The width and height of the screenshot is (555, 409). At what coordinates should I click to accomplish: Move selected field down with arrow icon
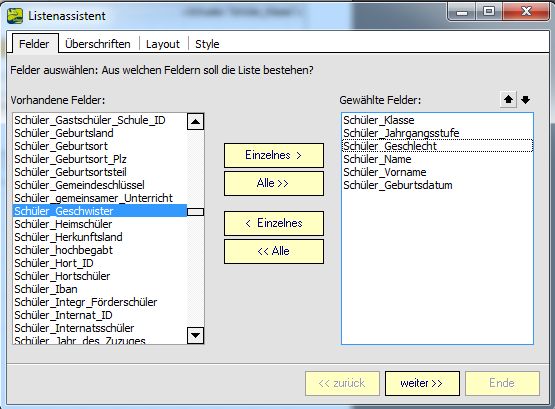[x=526, y=100]
